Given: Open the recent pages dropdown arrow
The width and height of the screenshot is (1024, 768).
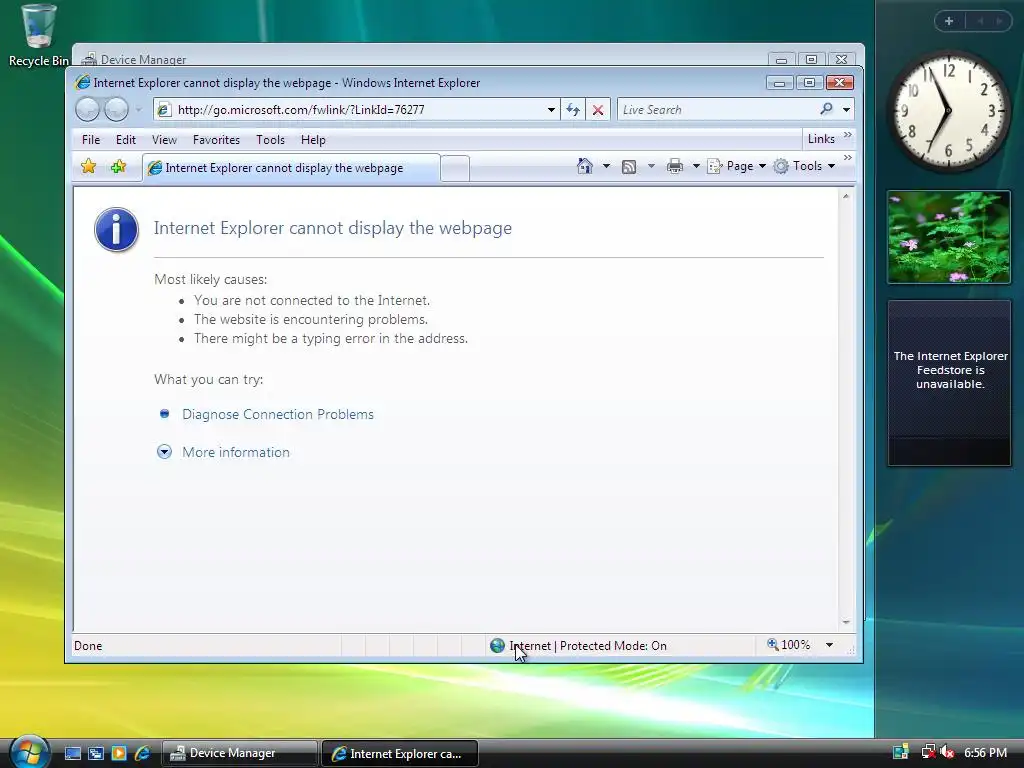Looking at the screenshot, I should 138,110.
